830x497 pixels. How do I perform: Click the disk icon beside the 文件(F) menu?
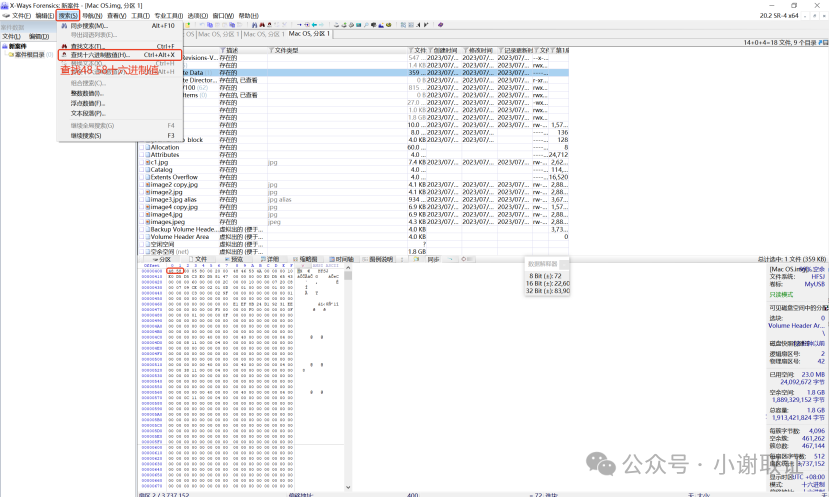click(6, 16)
